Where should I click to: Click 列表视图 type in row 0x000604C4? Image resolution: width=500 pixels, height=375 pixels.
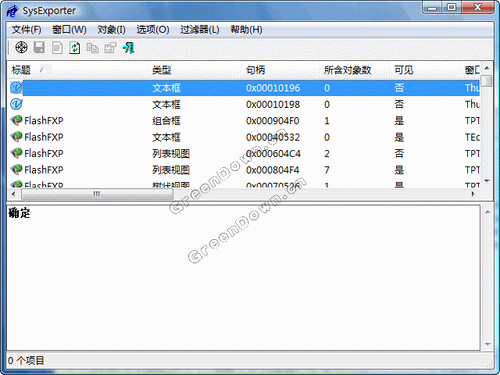171,153
